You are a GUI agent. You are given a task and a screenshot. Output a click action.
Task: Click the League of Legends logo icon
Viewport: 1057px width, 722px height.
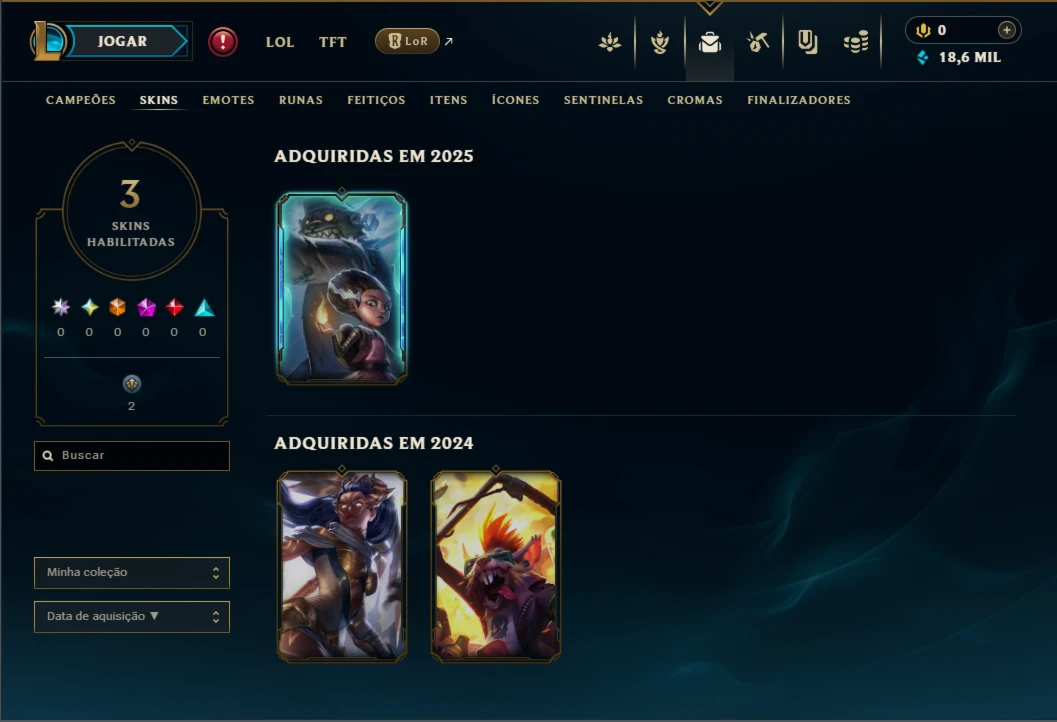coord(47,41)
